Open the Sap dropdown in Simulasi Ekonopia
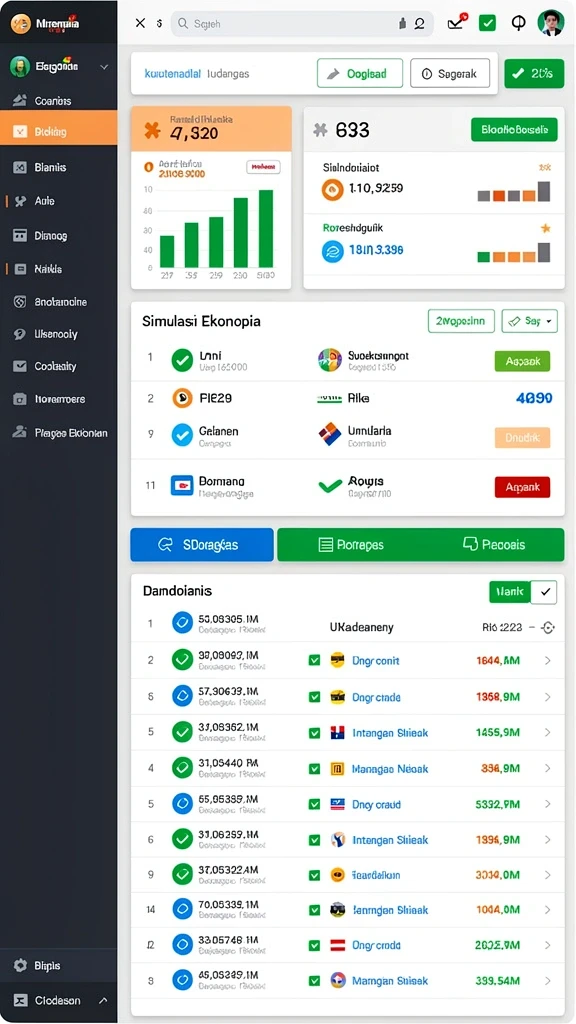 coord(530,321)
